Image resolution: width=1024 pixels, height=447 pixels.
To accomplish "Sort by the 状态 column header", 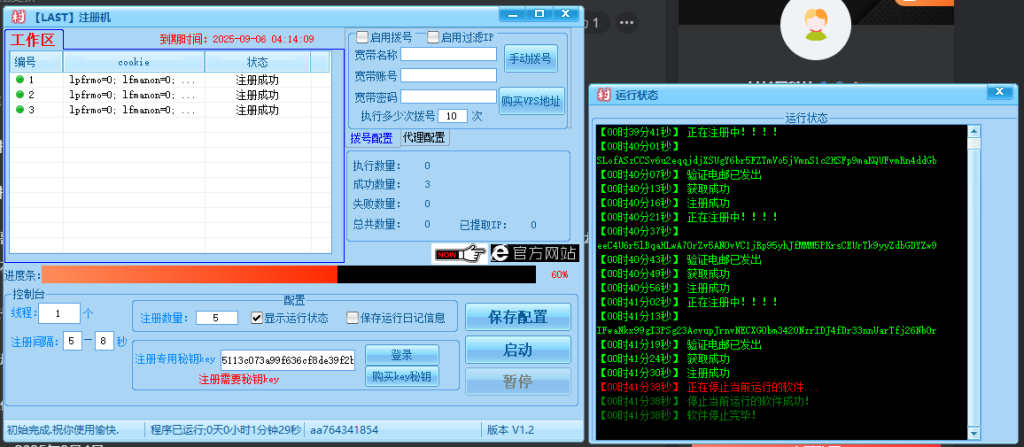I will click(x=256, y=62).
